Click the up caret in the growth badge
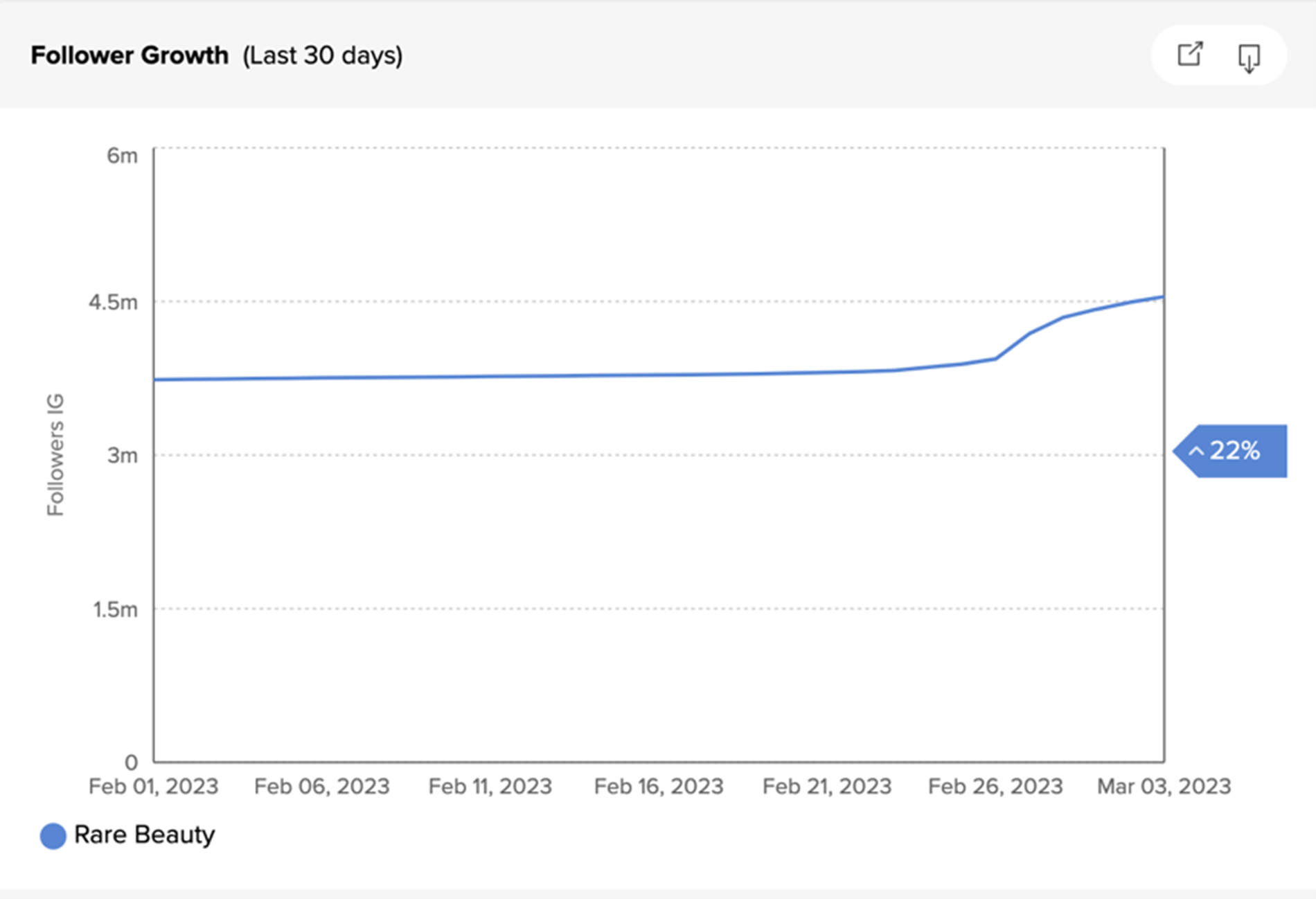The width and height of the screenshot is (1316, 899). click(x=1196, y=452)
